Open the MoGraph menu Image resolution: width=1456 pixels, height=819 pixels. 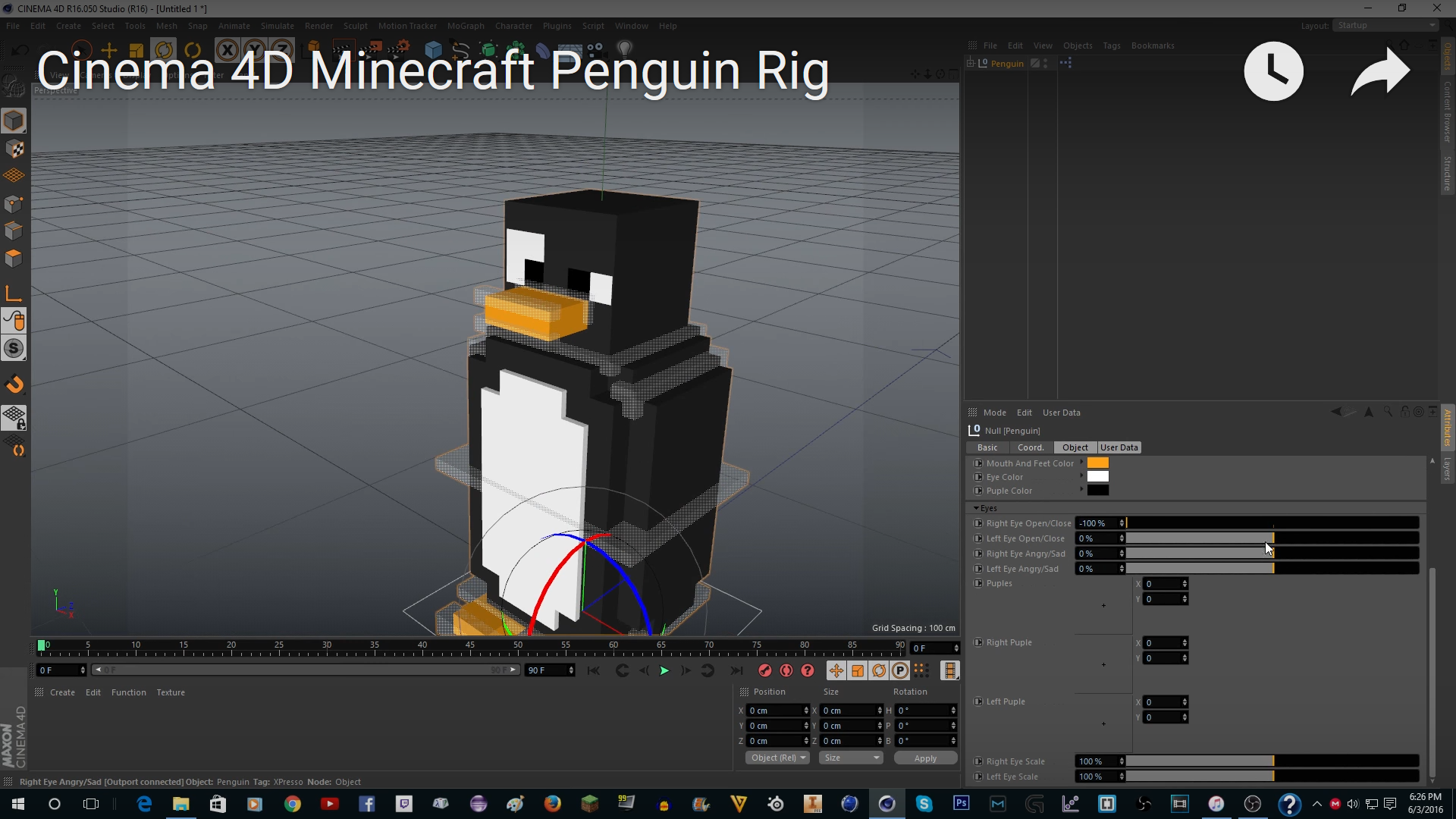[466, 26]
